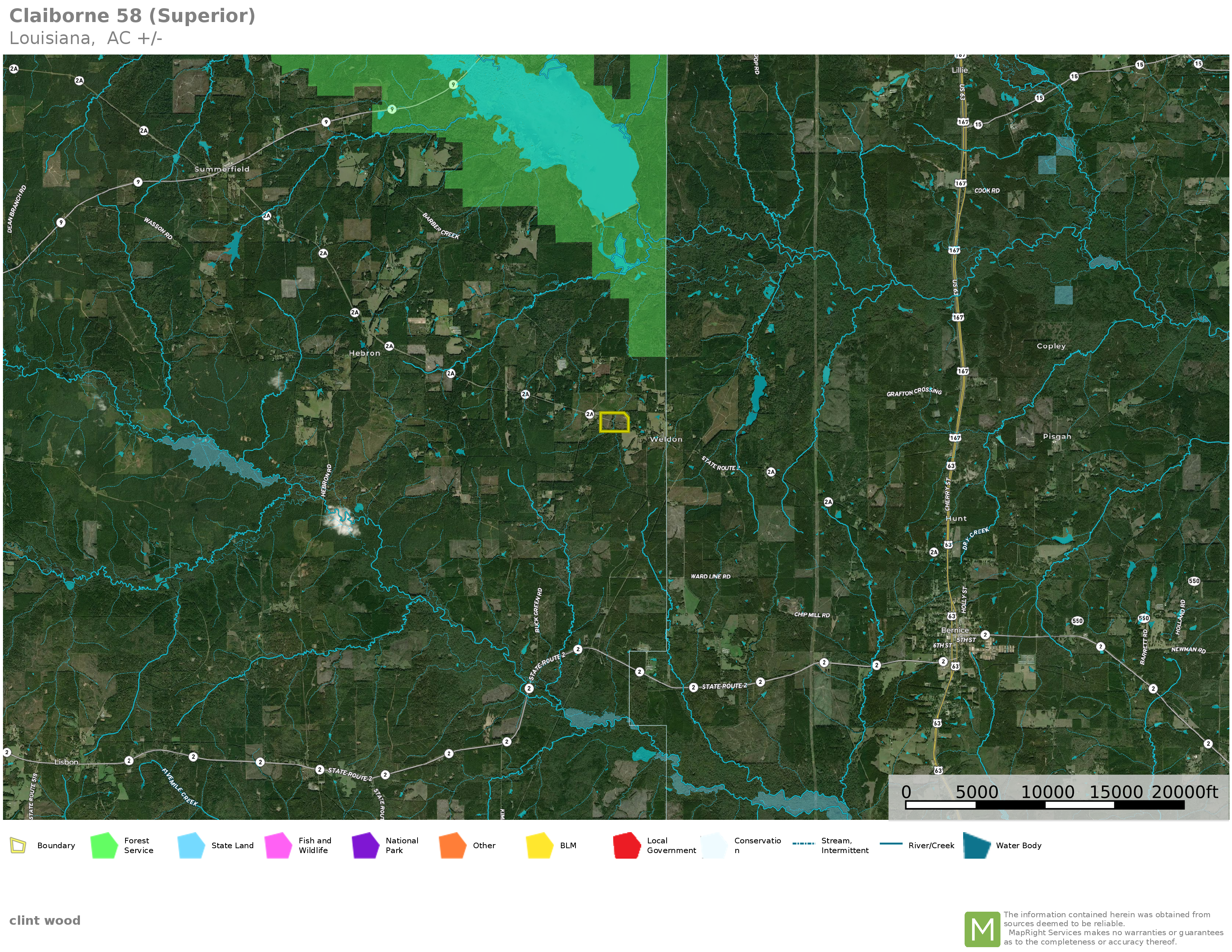
Task: Click the Hebron town label
Action: [364, 353]
